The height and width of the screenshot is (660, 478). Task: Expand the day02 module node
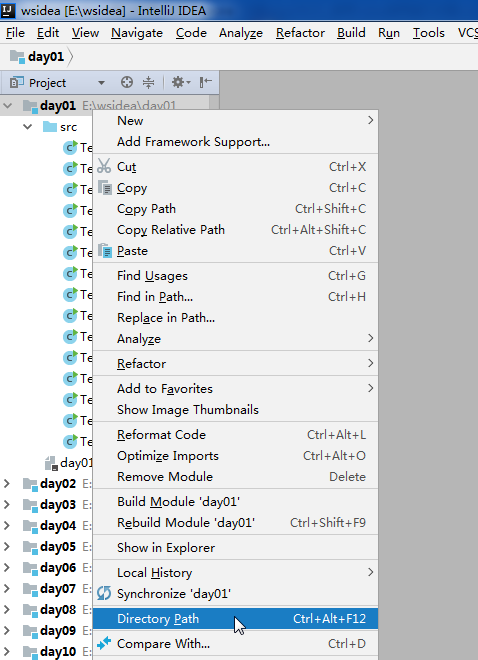point(7,483)
